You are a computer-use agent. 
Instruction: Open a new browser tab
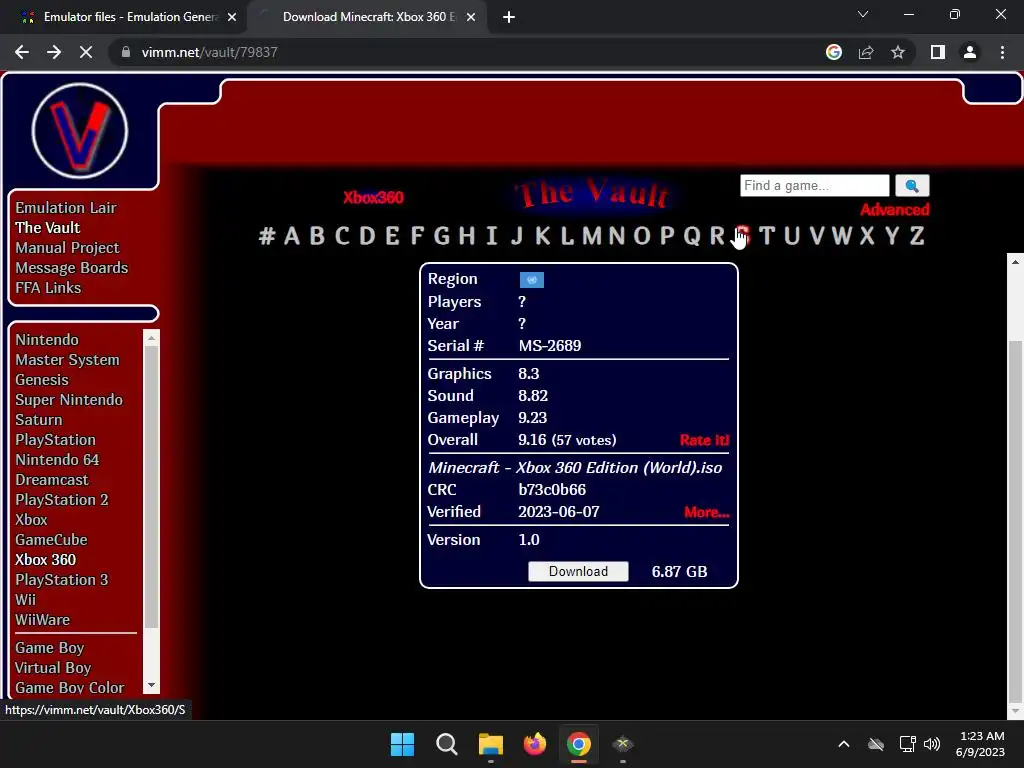[x=509, y=17]
